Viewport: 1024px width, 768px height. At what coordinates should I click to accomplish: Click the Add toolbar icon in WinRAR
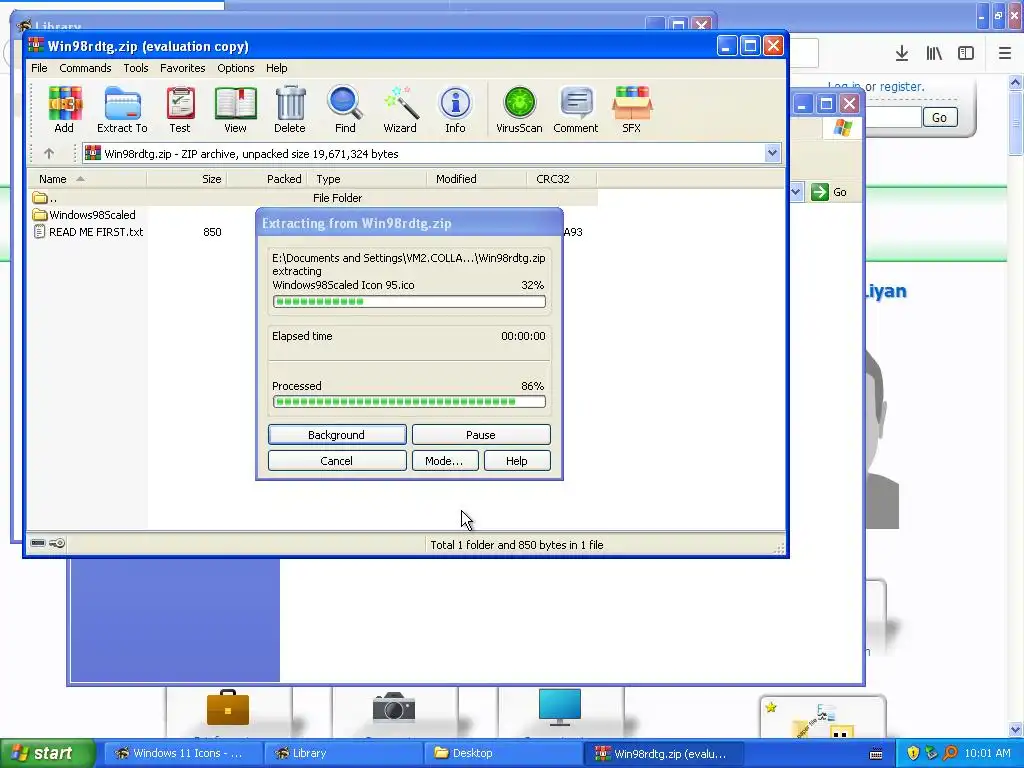pyautogui.click(x=64, y=110)
